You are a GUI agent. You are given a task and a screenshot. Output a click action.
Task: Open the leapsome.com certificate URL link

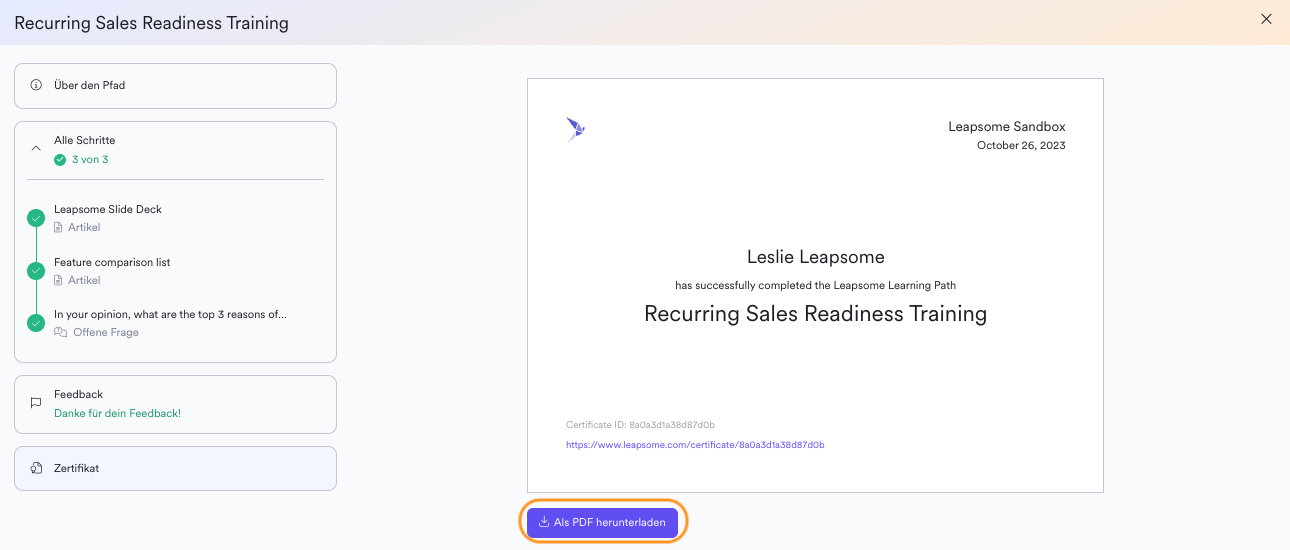(x=695, y=445)
